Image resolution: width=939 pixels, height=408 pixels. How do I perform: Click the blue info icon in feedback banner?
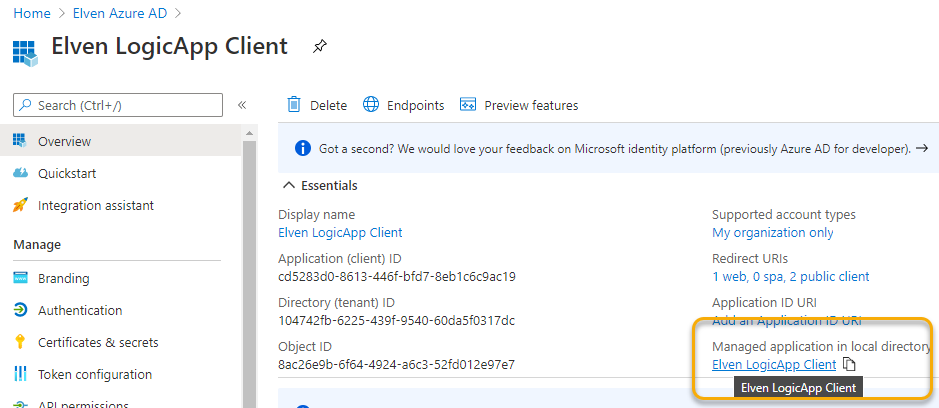tap(303, 148)
